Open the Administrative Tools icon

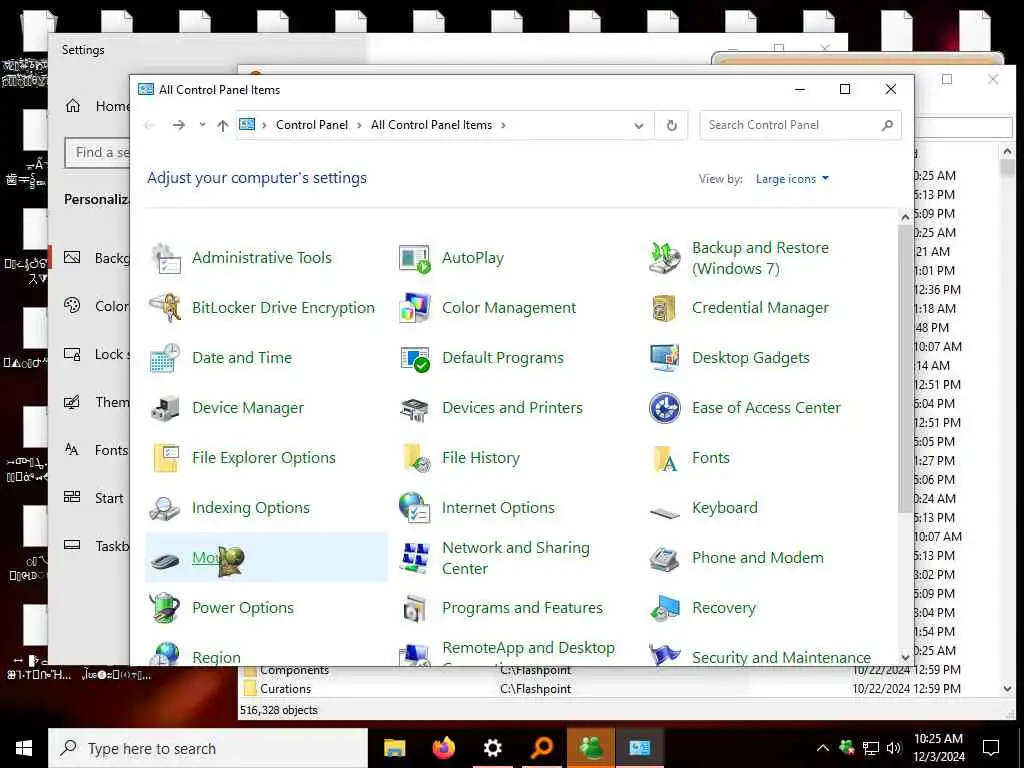166,258
